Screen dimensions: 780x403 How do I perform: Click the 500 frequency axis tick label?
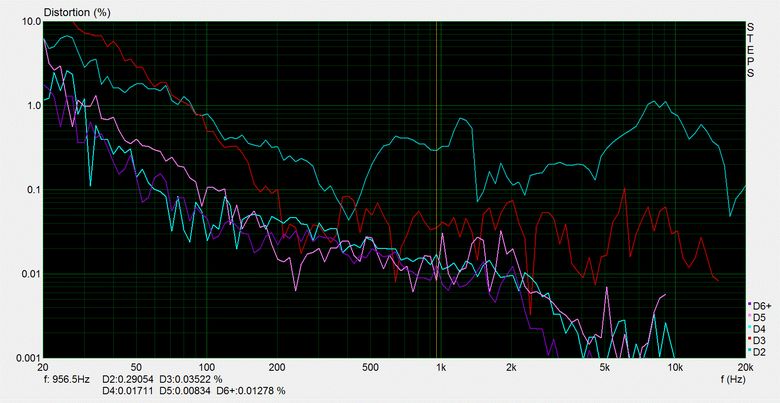[370, 368]
